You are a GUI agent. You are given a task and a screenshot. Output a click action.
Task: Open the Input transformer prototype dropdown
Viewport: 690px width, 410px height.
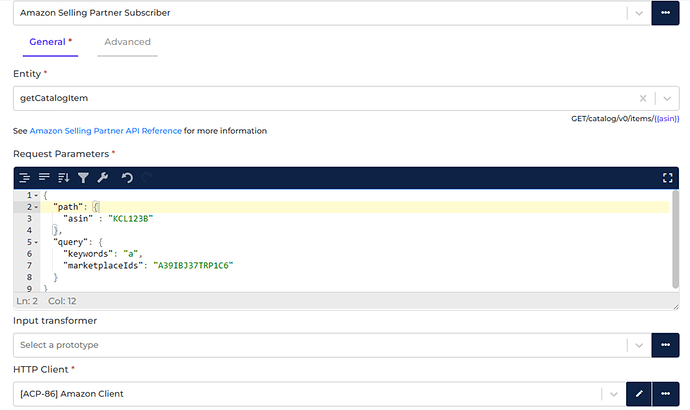tap(639, 345)
